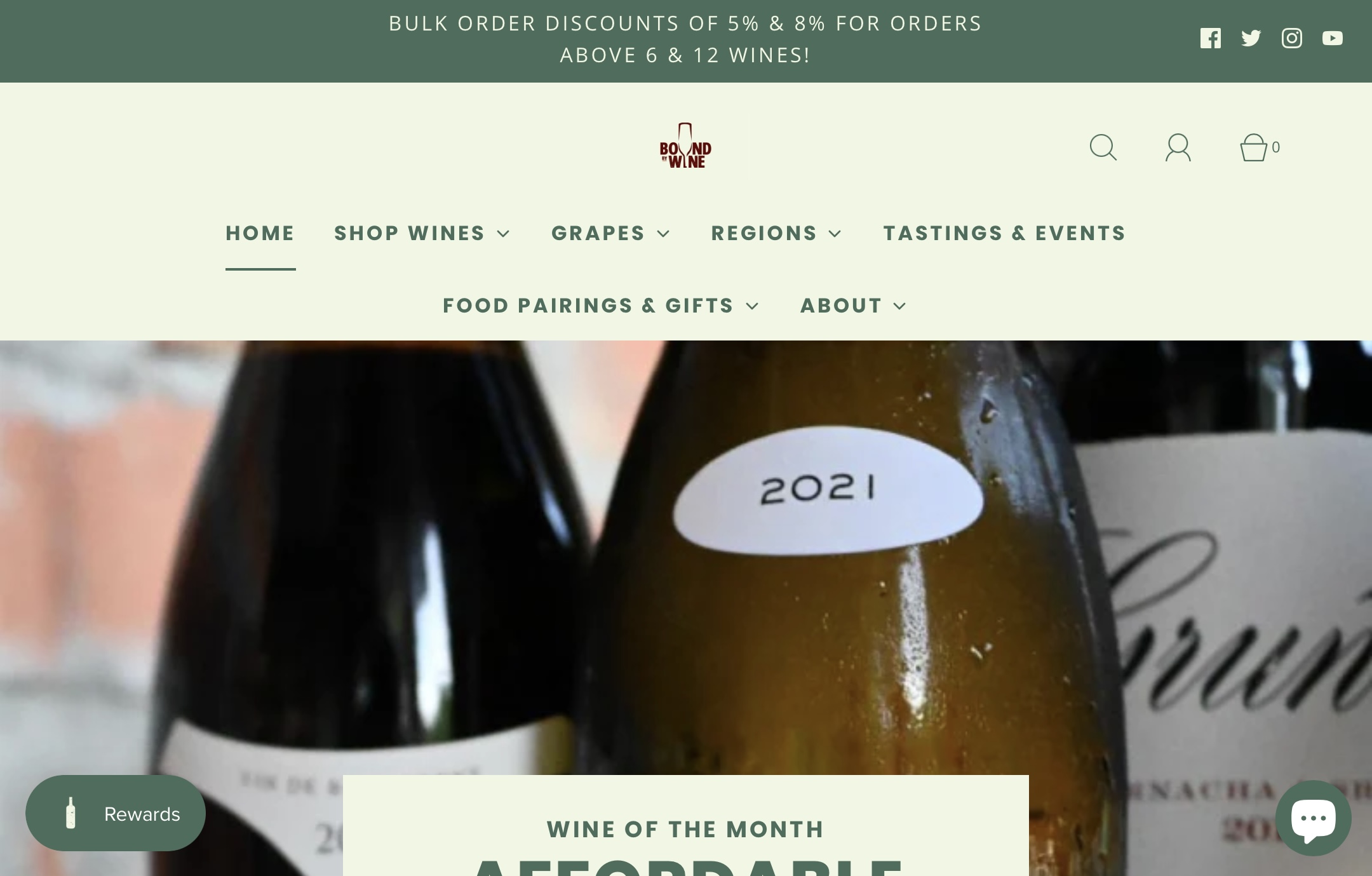This screenshot has width=1372, height=876.
Task: Click the search magnifier icon
Action: [x=1103, y=147]
